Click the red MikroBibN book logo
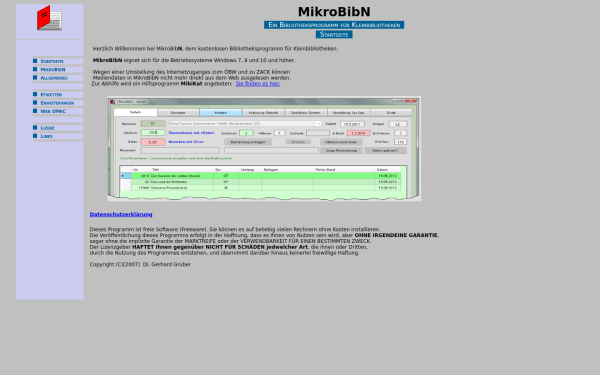The height and width of the screenshot is (375, 600). pos(49,18)
